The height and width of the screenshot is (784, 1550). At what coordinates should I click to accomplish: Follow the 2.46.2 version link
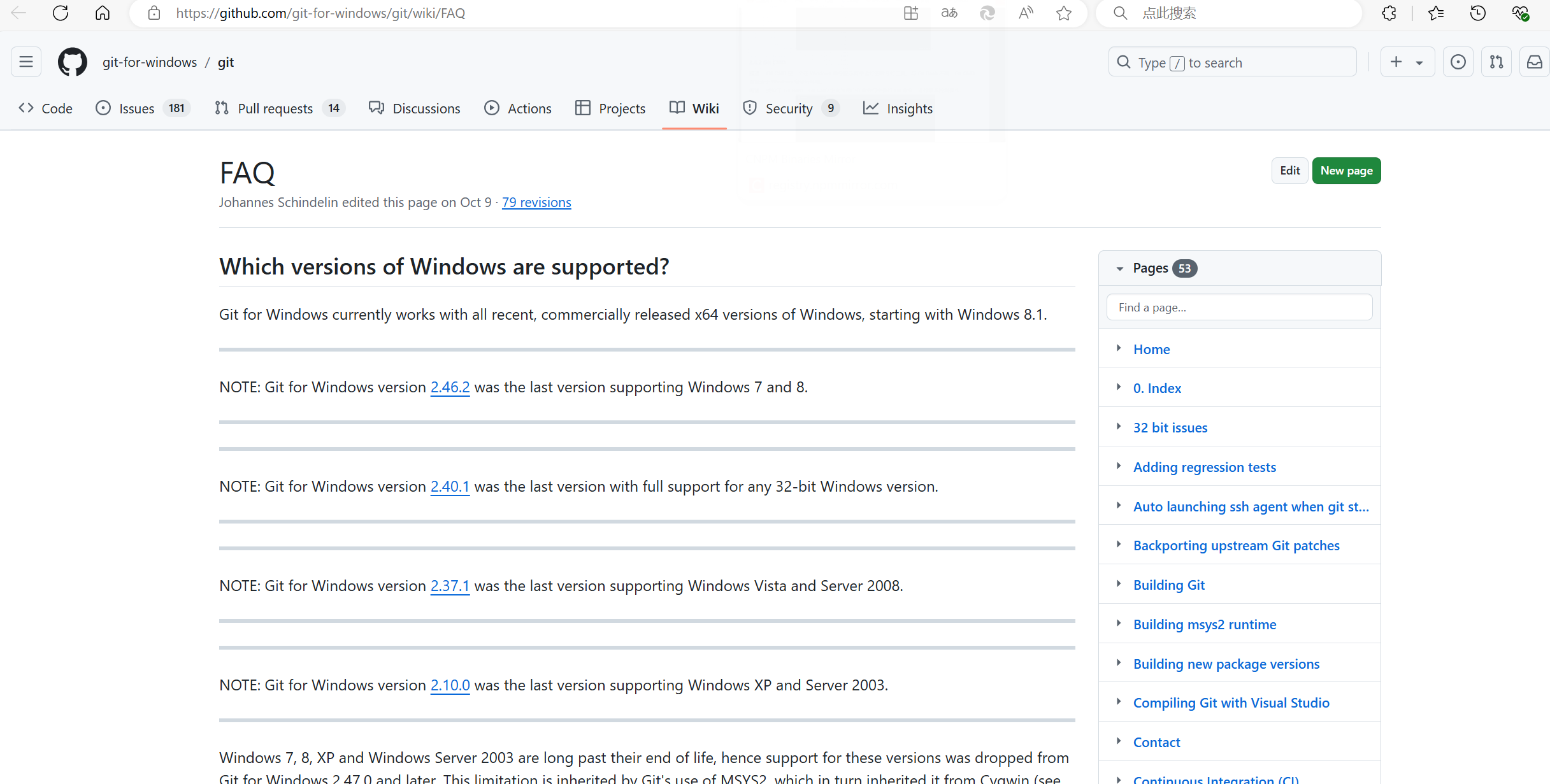pyautogui.click(x=450, y=387)
